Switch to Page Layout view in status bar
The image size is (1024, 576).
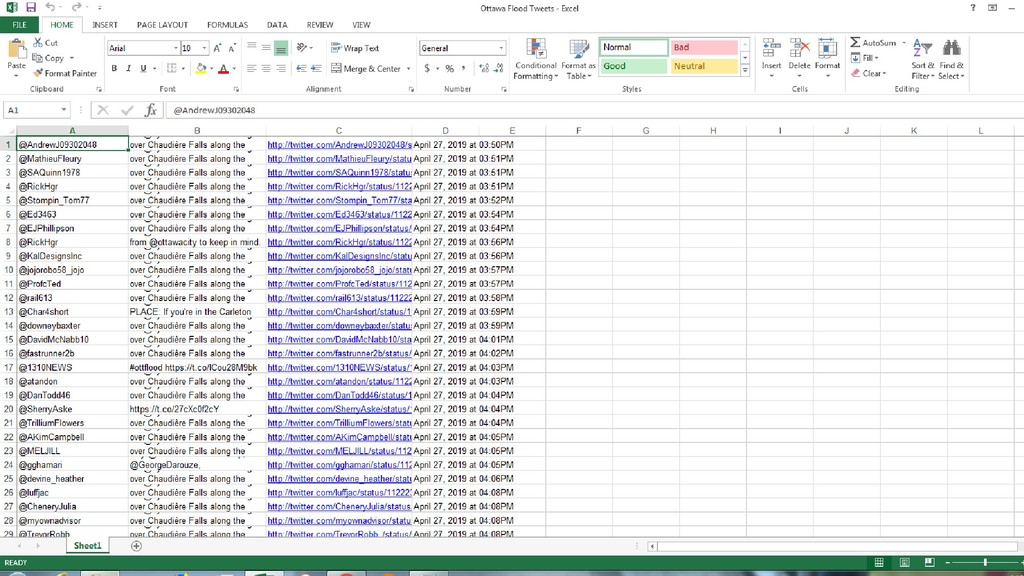point(904,562)
